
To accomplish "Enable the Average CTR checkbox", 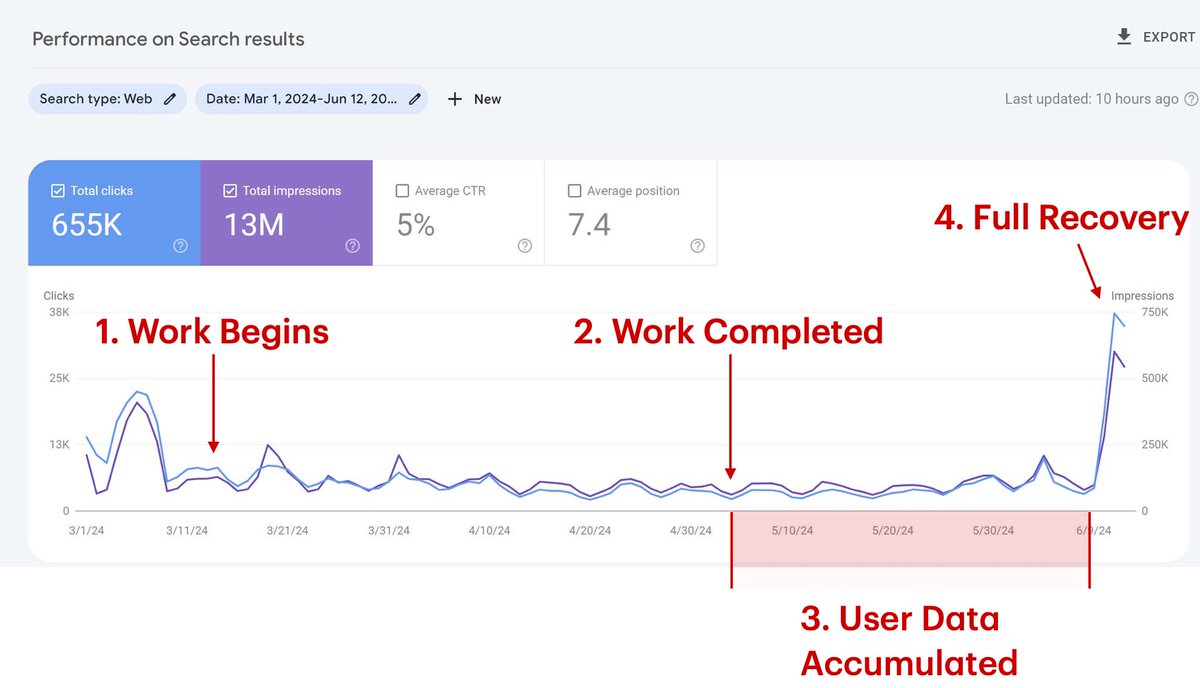I will pyautogui.click(x=403, y=190).
